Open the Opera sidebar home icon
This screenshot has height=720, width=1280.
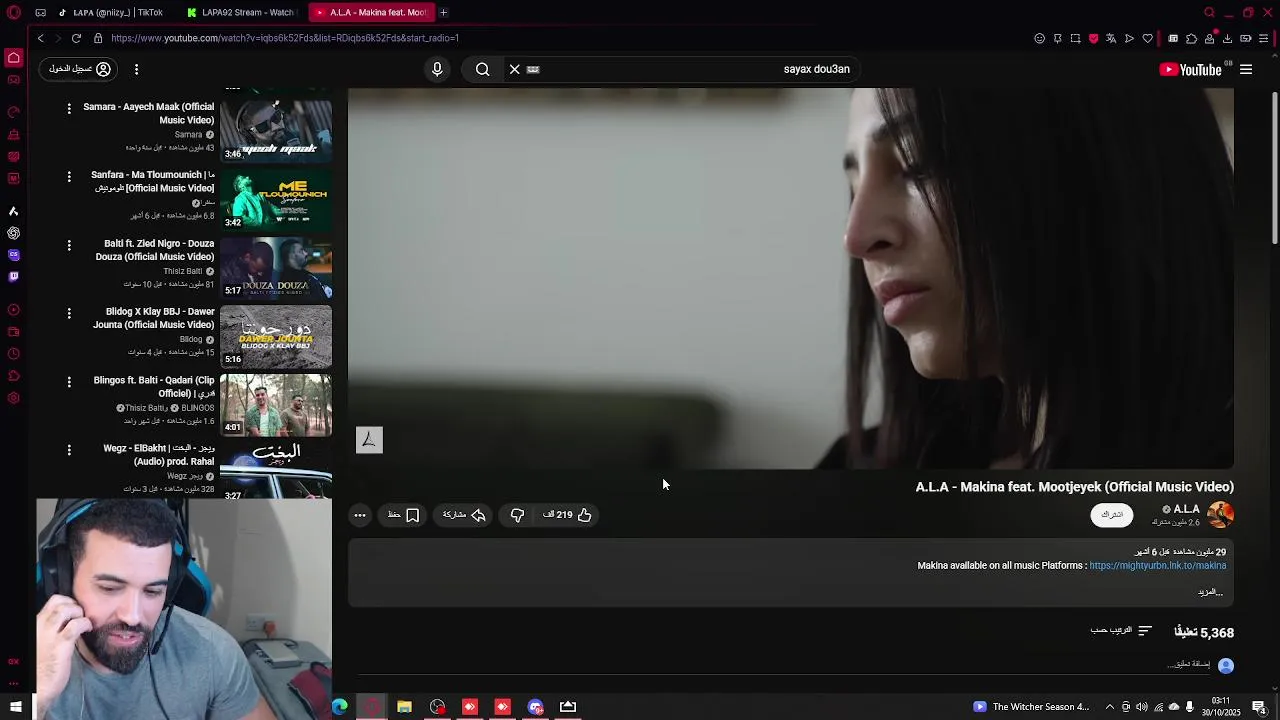pos(14,58)
